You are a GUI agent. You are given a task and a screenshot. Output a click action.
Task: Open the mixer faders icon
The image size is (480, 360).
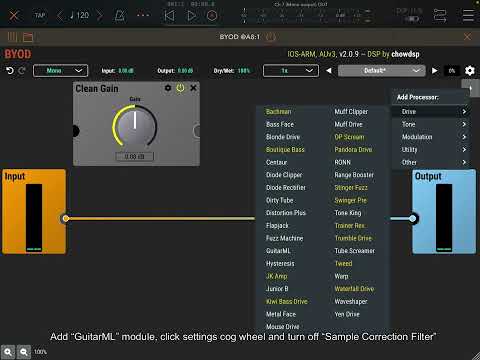(x=12, y=37)
